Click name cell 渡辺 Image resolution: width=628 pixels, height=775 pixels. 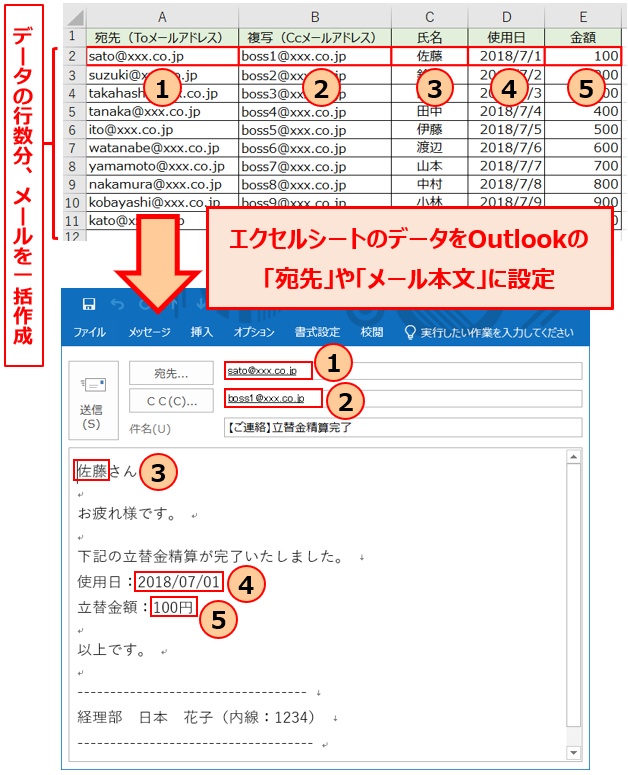pos(429,148)
